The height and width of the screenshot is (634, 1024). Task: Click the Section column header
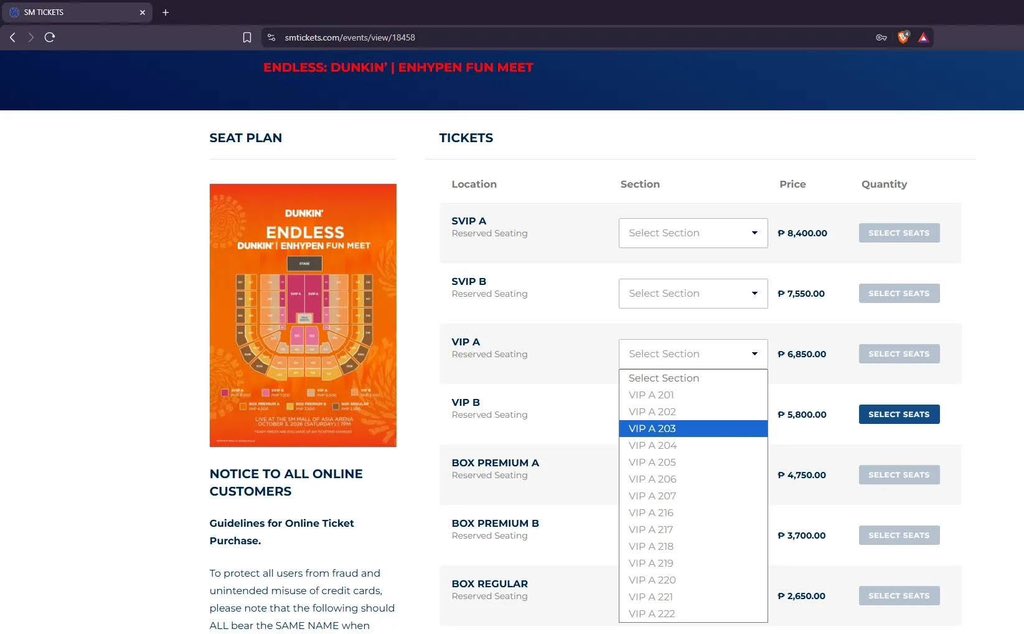pyautogui.click(x=640, y=184)
